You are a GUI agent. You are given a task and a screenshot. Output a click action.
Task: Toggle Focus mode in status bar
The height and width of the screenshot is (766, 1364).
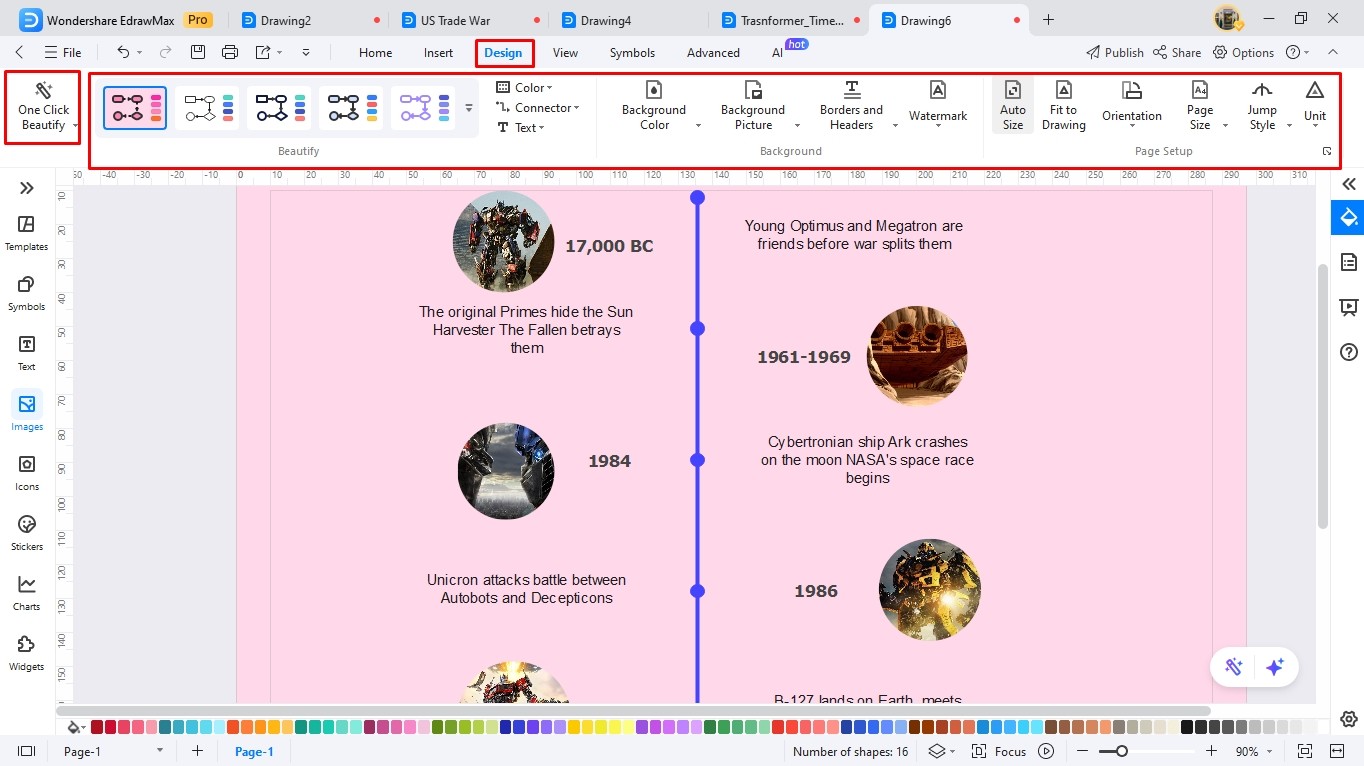coord(999,751)
